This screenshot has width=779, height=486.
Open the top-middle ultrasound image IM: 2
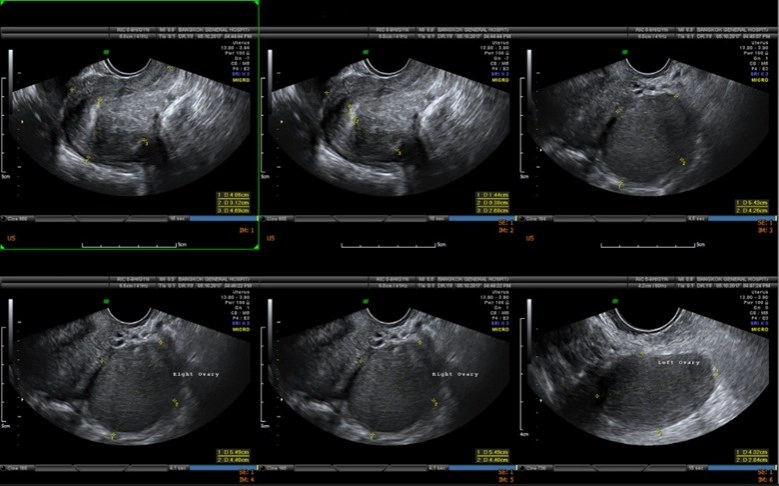(390, 120)
